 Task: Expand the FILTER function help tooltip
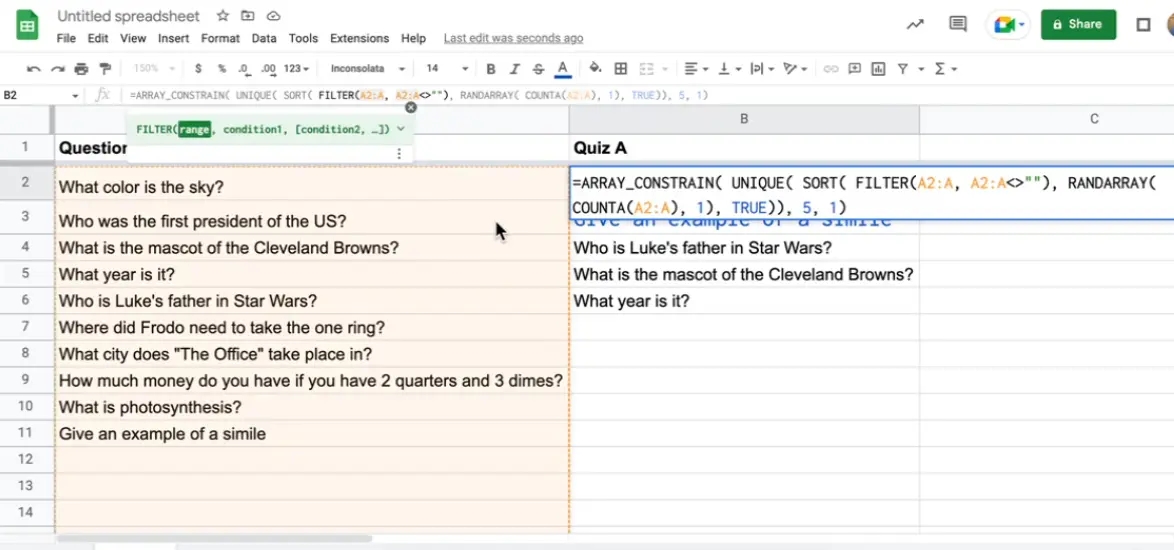401,129
